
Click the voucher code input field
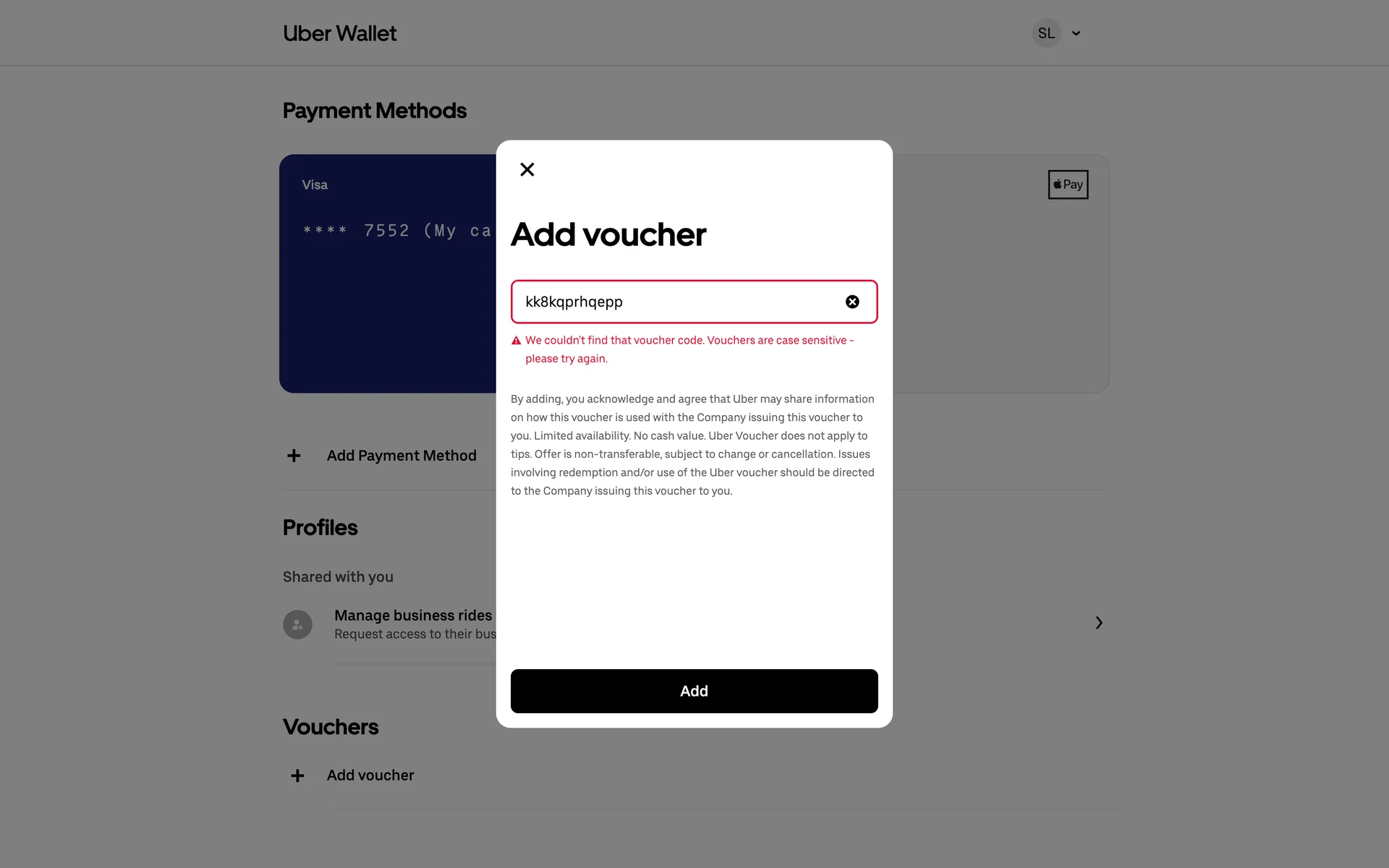click(x=694, y=302)
